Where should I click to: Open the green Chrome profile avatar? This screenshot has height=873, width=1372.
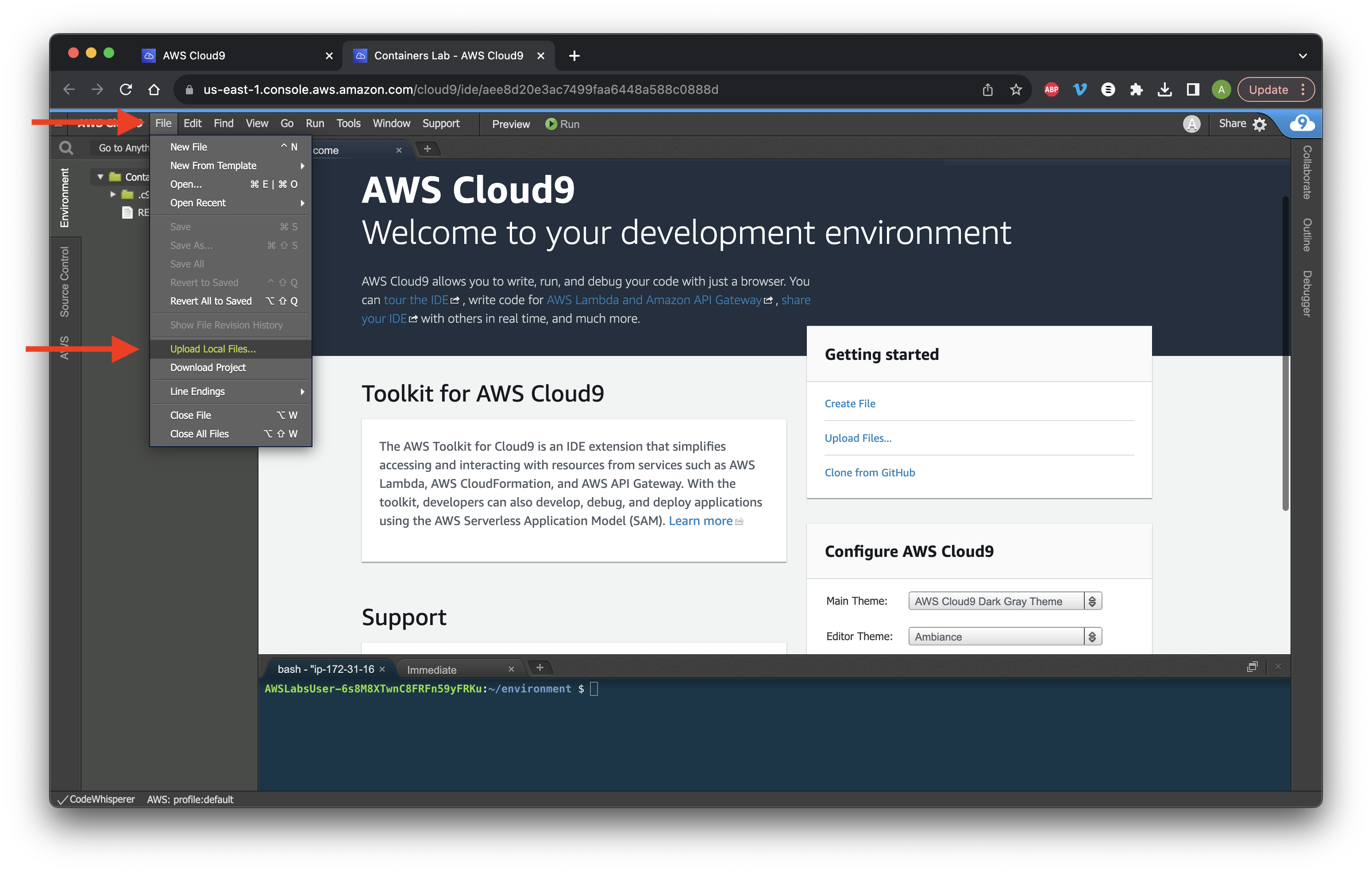pos(1221,89)
